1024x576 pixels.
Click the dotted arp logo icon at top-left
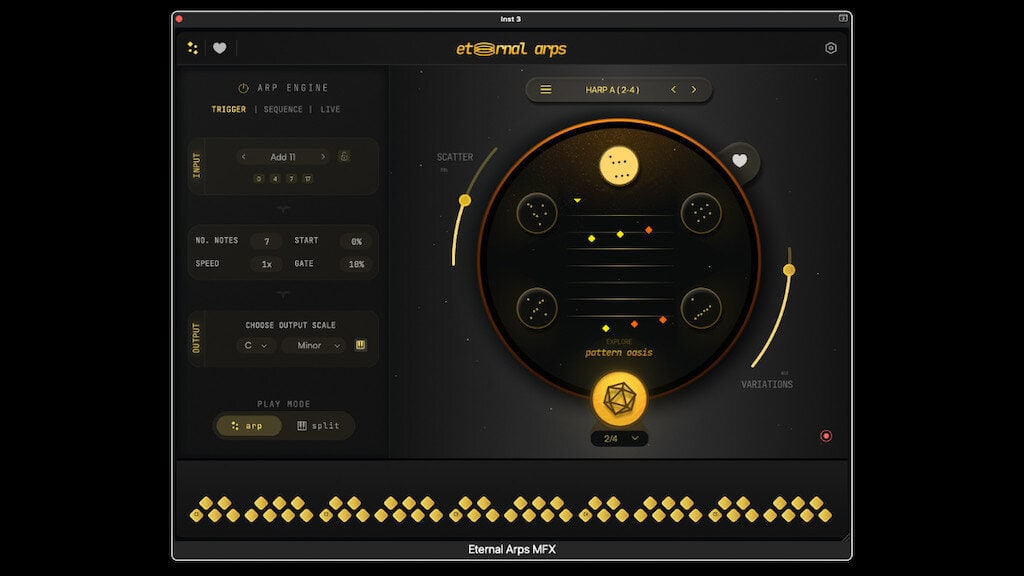(x=193, y=48)
